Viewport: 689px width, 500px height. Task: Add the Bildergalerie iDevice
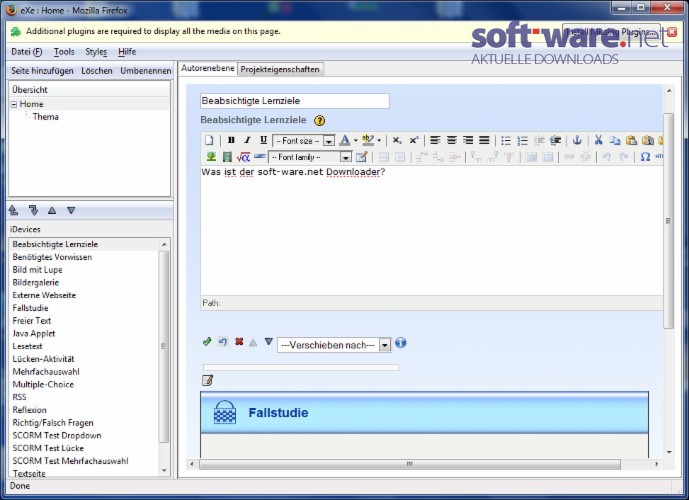click(x=36, y=283)
